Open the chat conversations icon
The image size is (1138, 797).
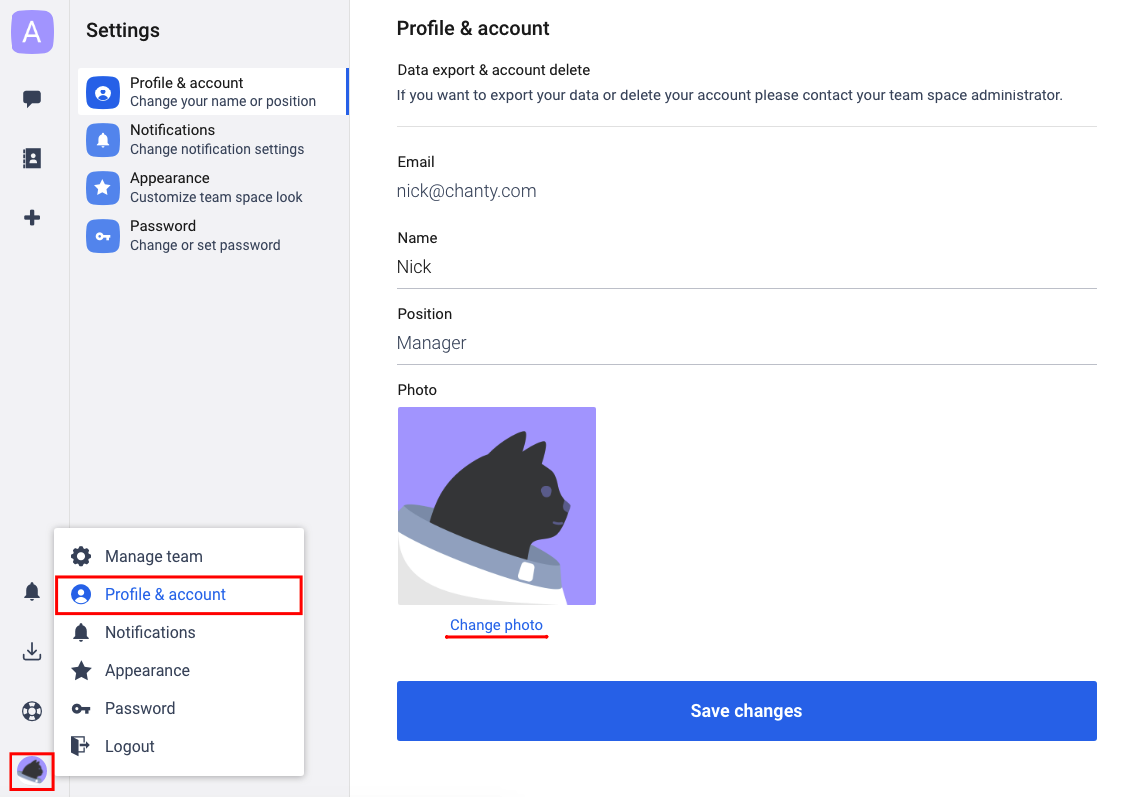[32, 98]
